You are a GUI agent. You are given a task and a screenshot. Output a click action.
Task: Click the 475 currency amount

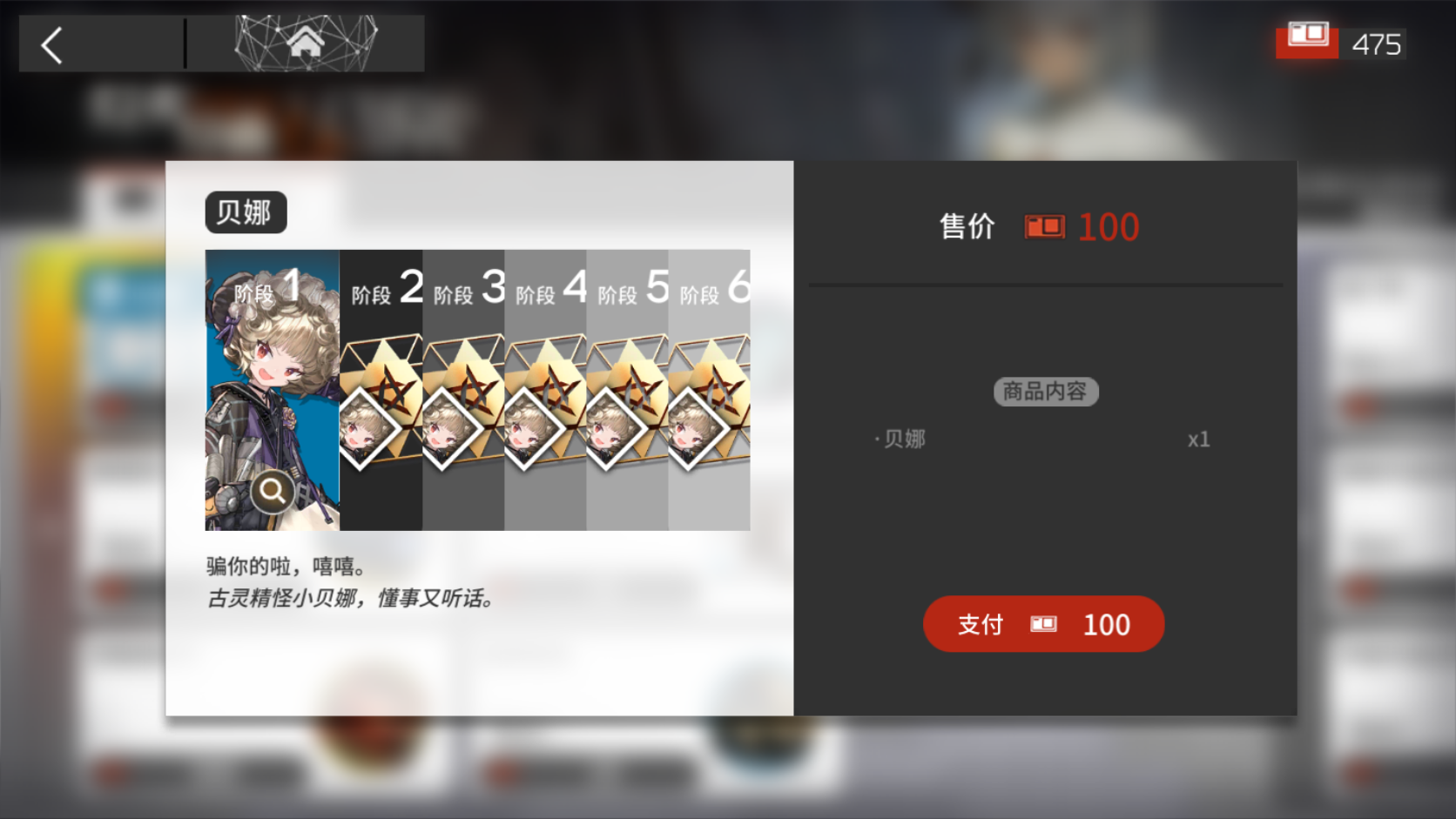pyautogui.click(x=1376, y=44)
